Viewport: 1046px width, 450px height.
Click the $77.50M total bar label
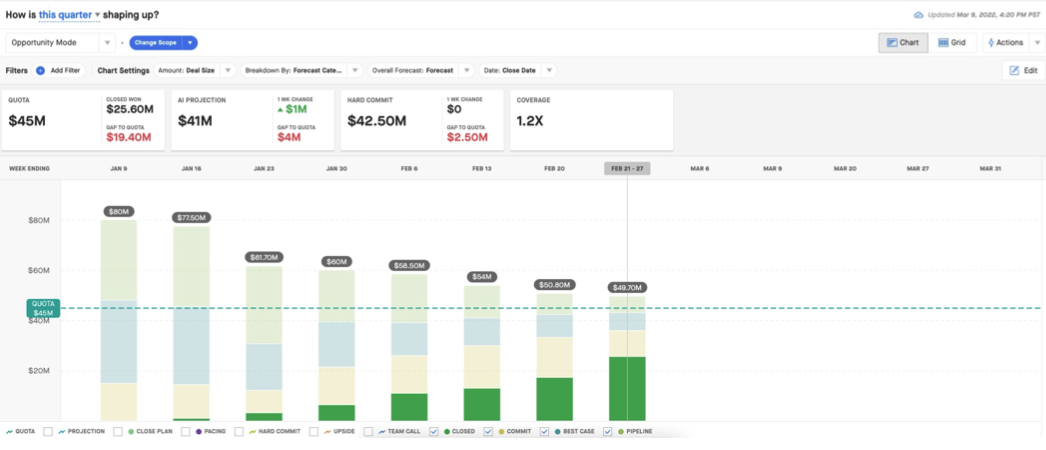coord(191,217)
